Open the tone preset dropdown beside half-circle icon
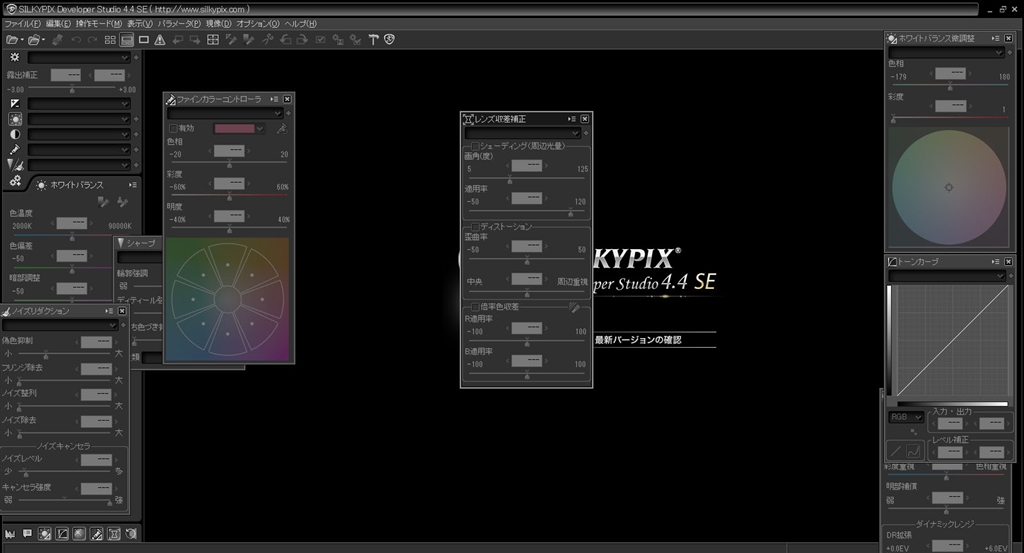The image size is (1024, 553). point(79,134)
